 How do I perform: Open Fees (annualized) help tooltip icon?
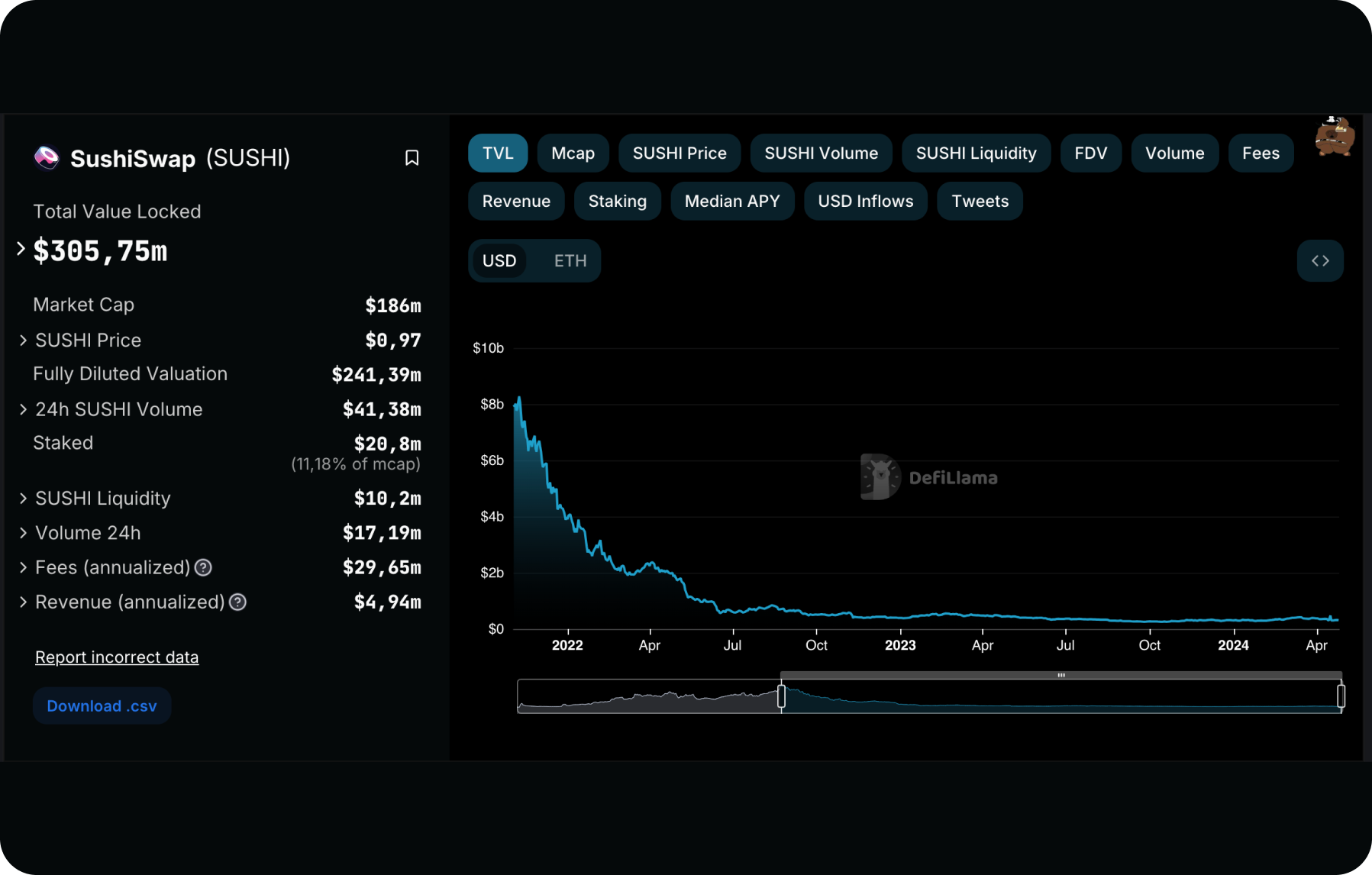click(x=203, y=567)
